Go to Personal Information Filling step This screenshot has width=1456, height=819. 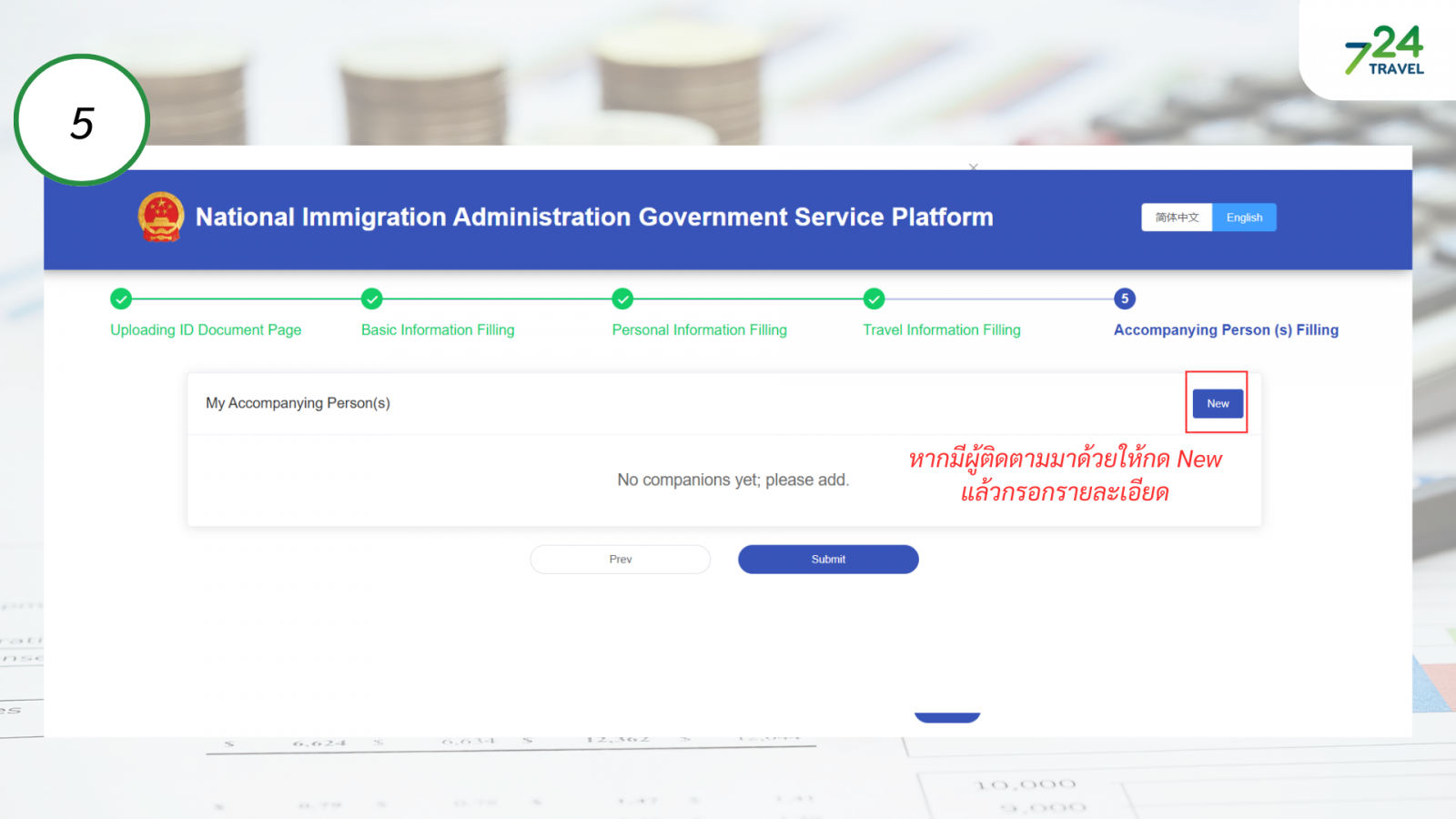click(699, 330)
